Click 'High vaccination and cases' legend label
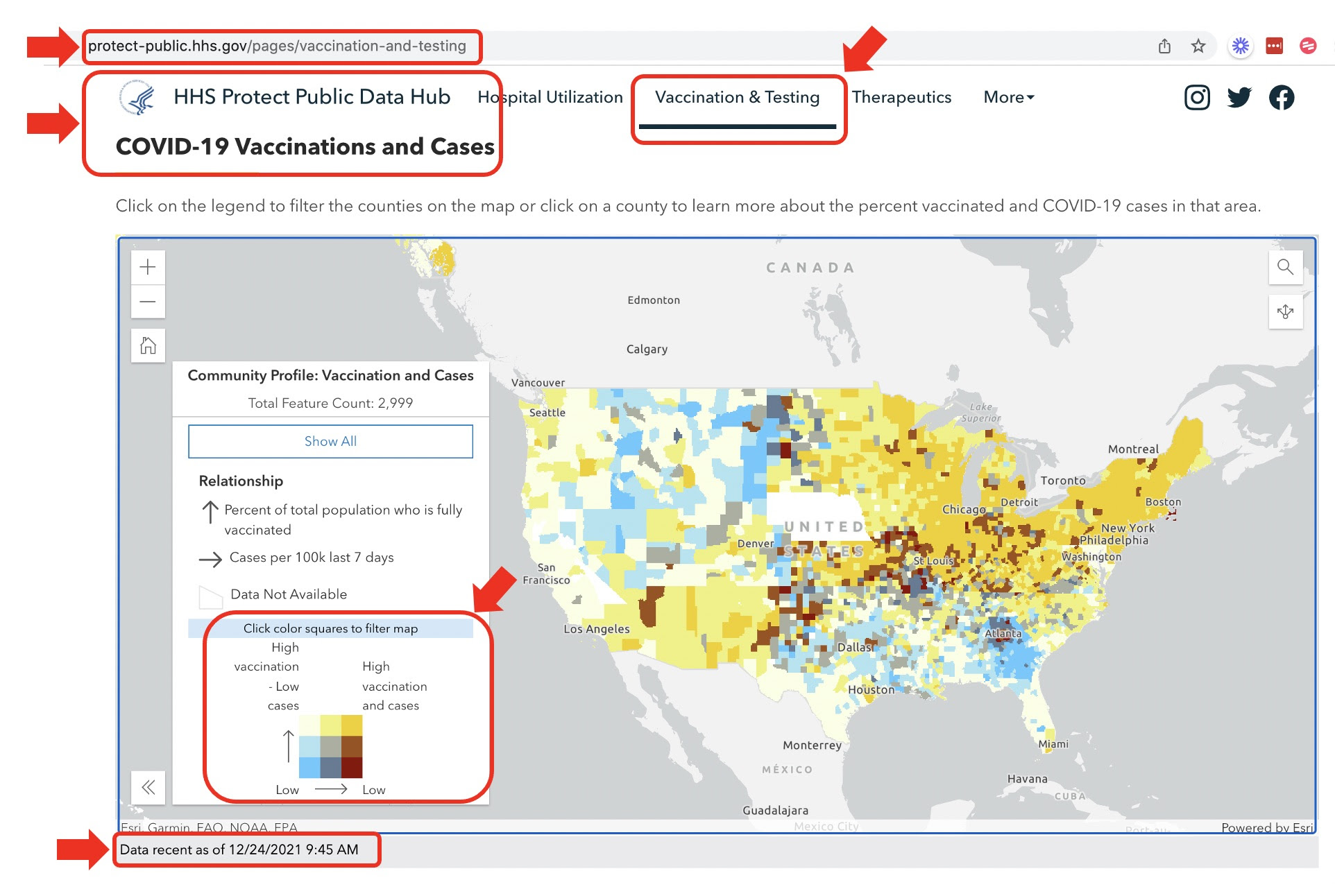1335x896 pixels. point(394,686)
